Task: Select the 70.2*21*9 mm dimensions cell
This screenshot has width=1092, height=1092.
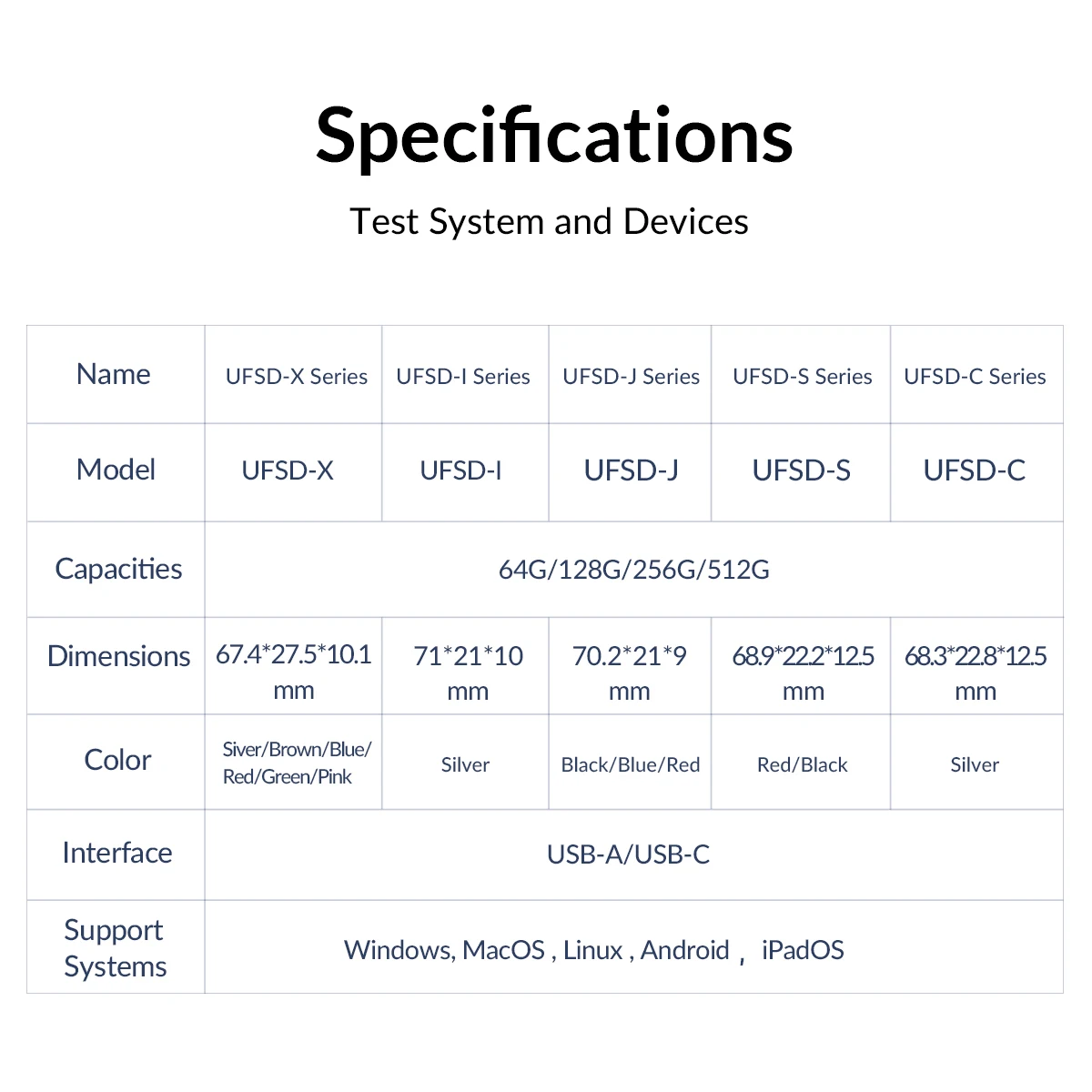Action: pos(629,672)
